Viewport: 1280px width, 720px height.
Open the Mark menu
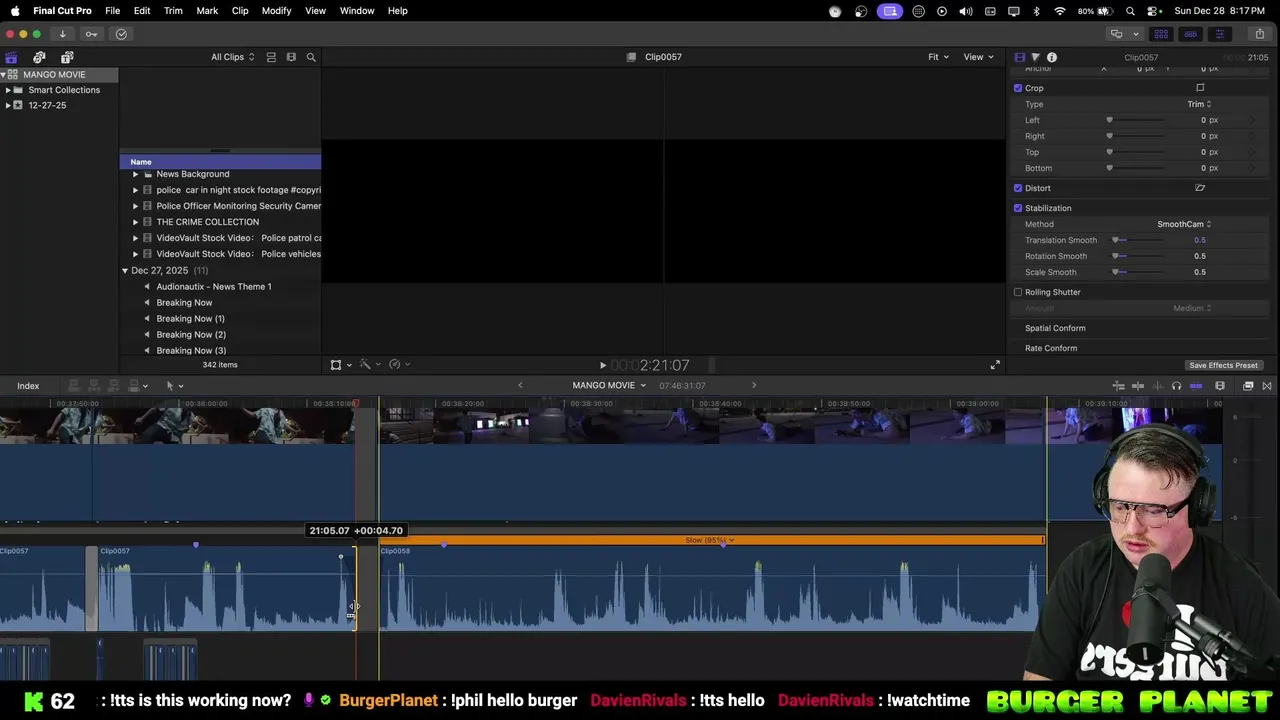pos(207,11)
